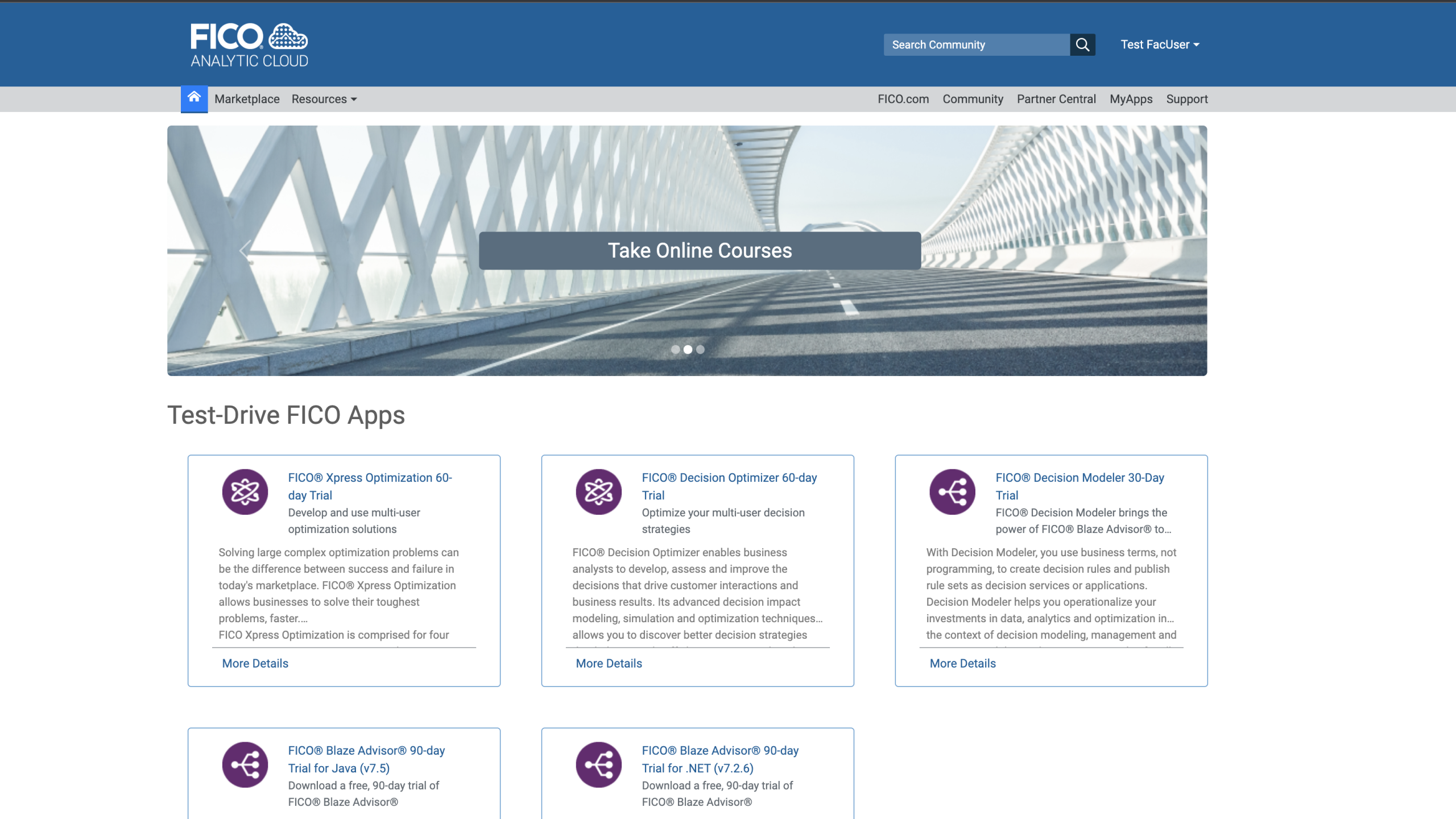This screenshot has height=819, width=1456.
Task: Select the first carousel indicator dot
Action: [675, 350]
